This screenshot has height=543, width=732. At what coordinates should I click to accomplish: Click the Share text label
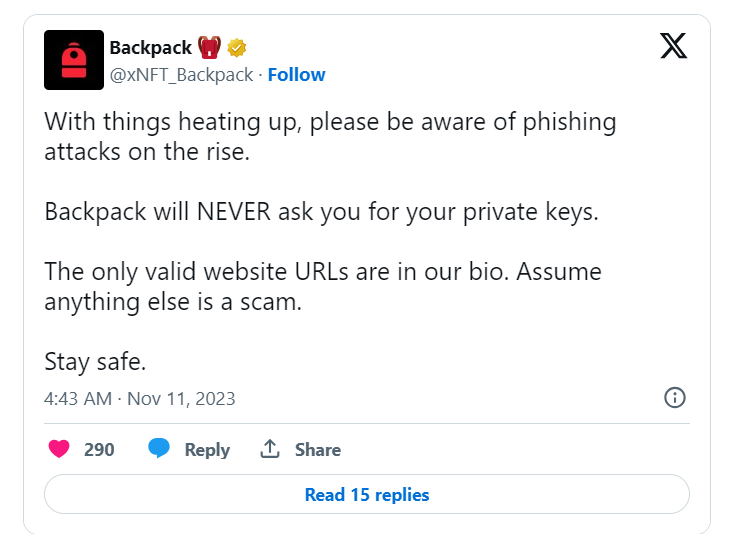tap(318, 450)
